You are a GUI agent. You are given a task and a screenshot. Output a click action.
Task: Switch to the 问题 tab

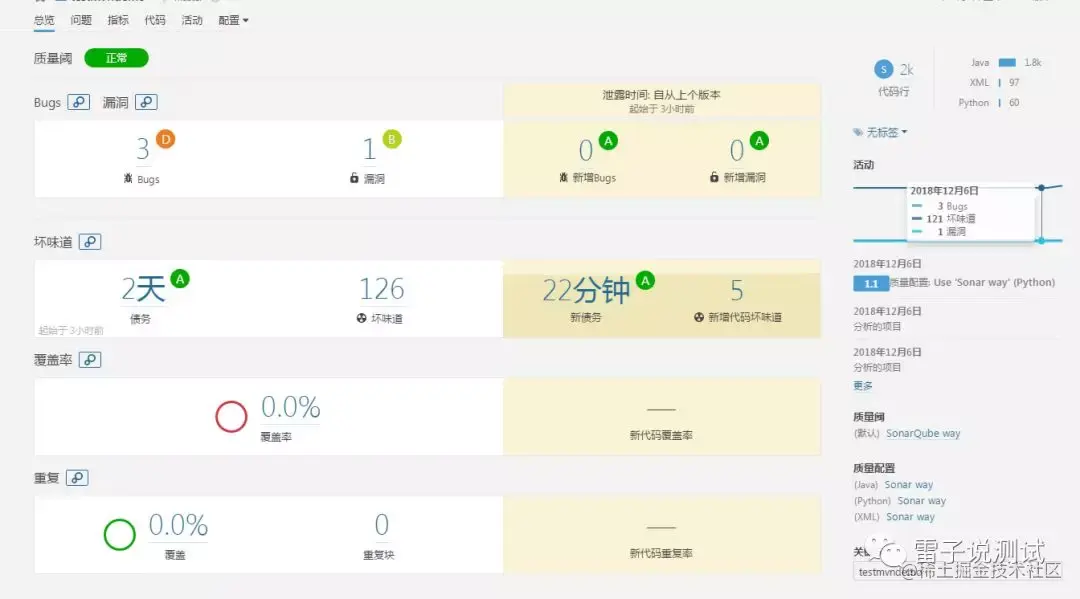[x=81, y=21]
